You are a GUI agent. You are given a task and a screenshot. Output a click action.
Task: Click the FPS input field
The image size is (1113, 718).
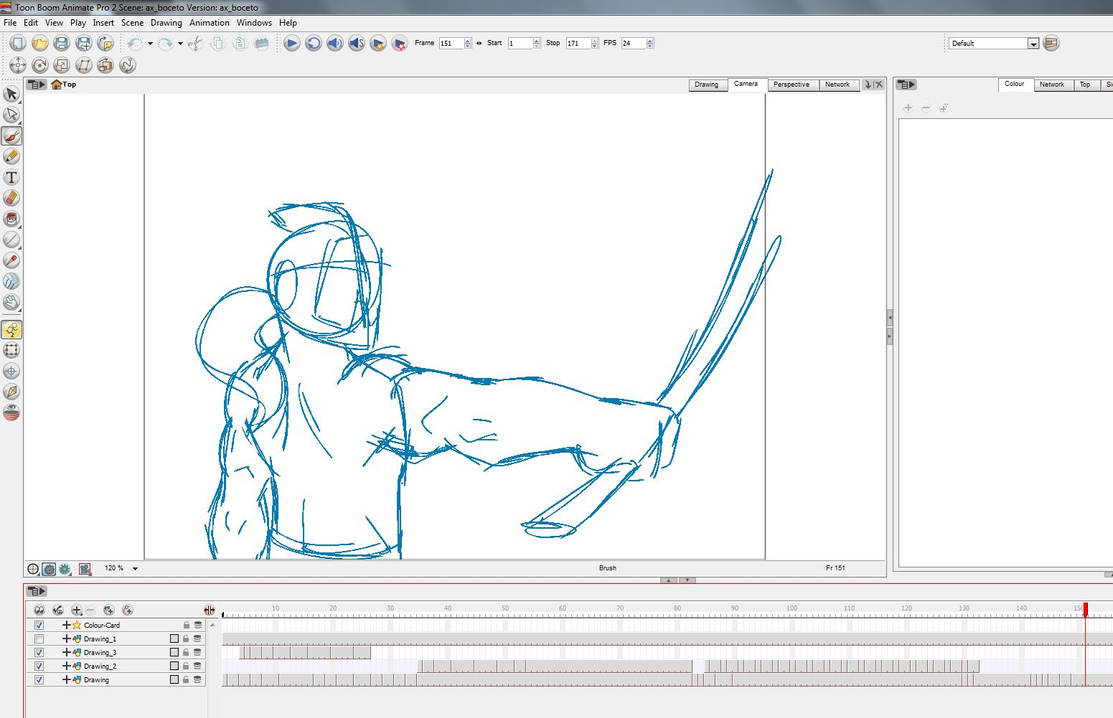point(633,43)
